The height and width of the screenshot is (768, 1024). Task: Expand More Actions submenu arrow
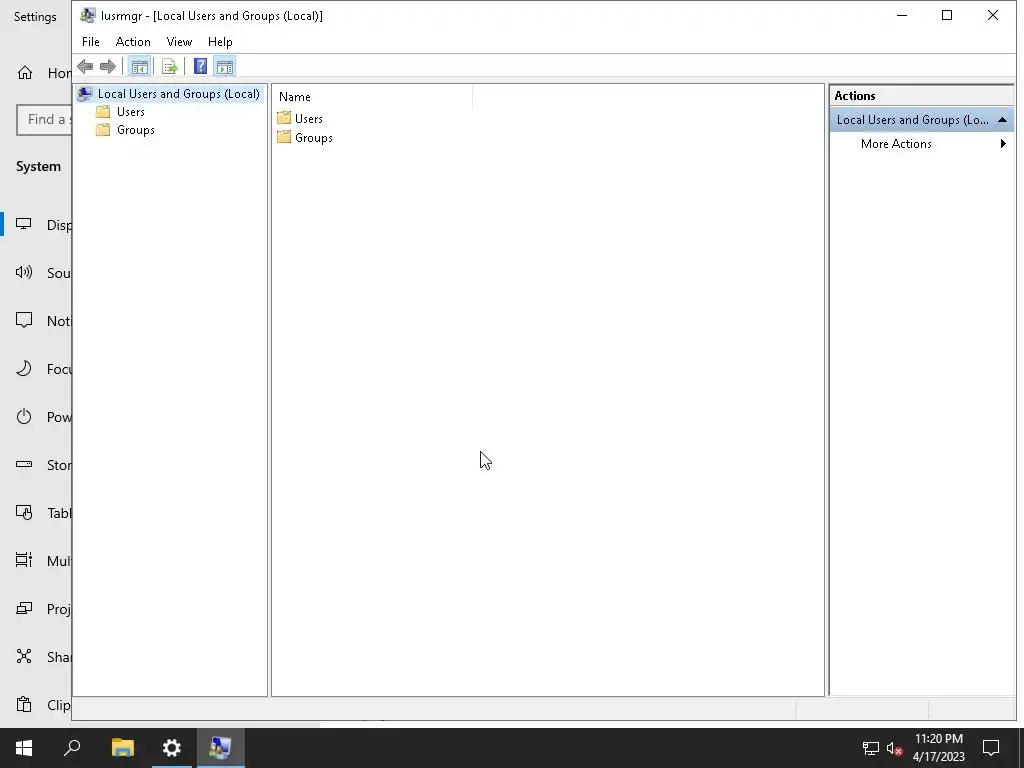[1004, 144]
